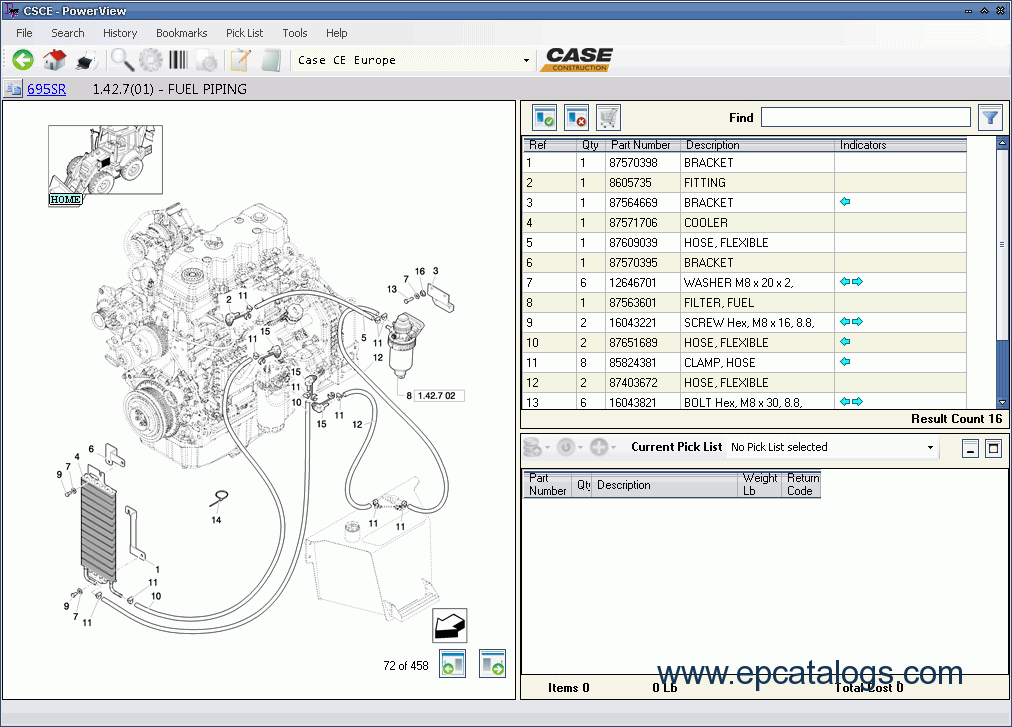The width and height of the screenshot is (1012, 727).
Task: Open the History menu
Action: click(x=120, y=33)
